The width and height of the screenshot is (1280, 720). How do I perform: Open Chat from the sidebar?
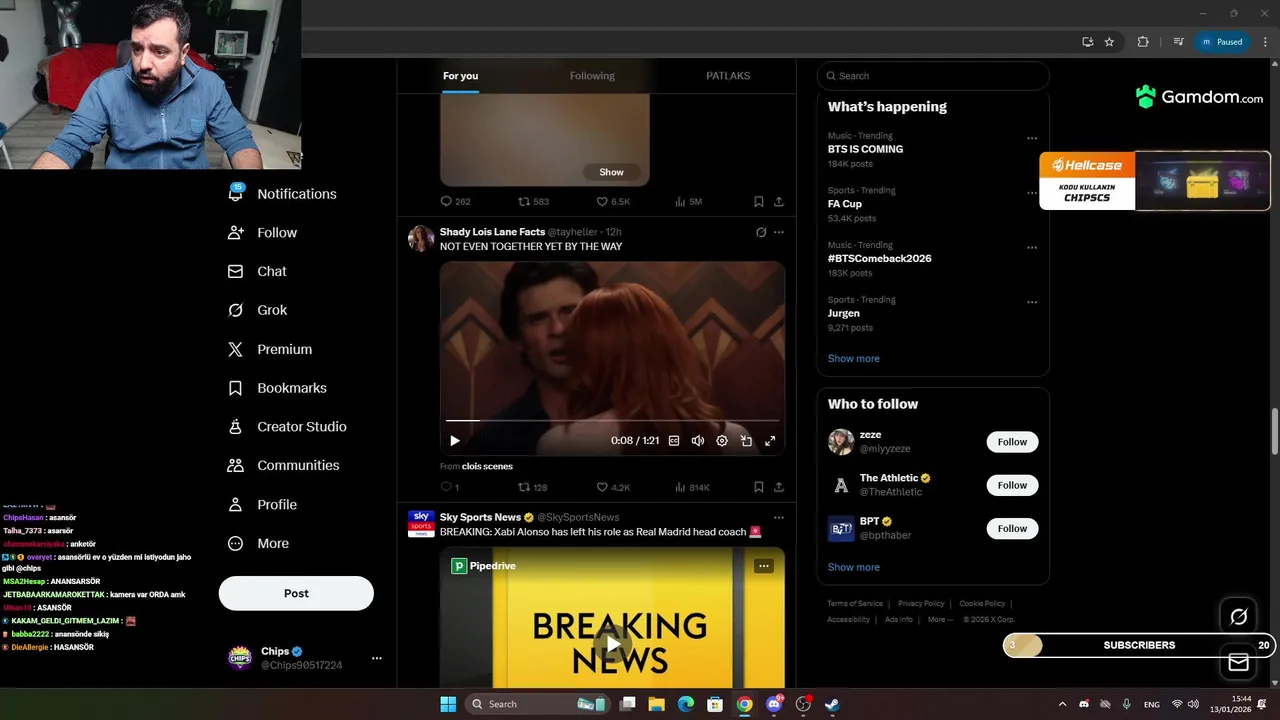point(258,271)
